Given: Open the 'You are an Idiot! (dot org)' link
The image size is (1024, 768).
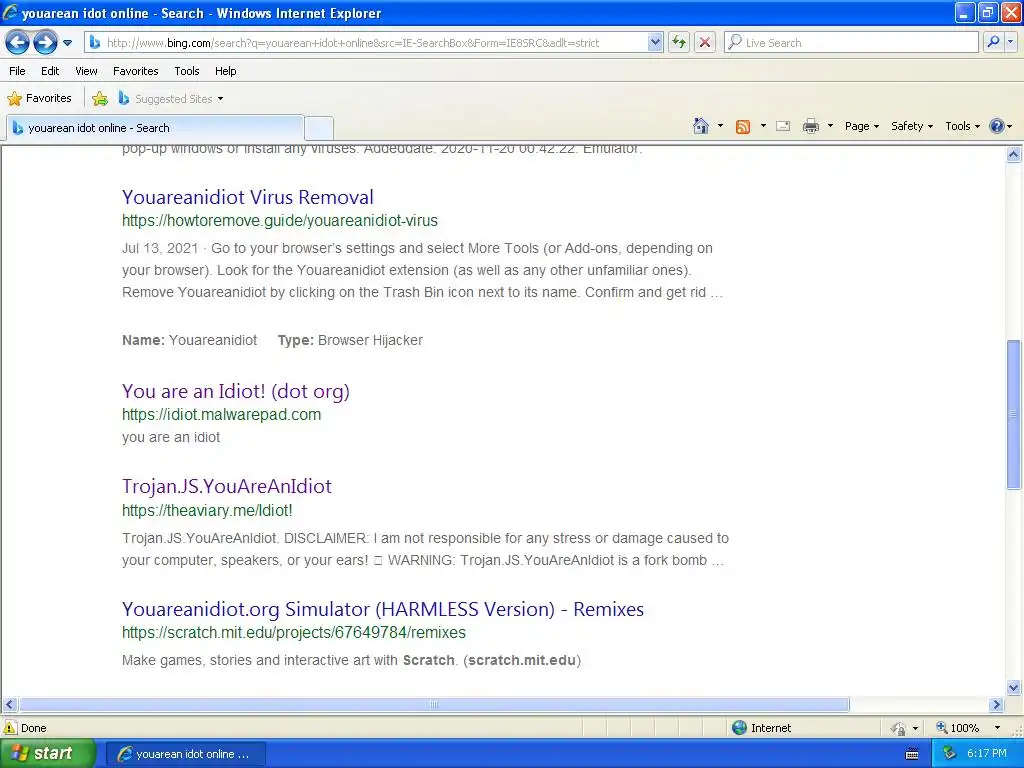Looking at the screenshot, I should tap(236, 391).
